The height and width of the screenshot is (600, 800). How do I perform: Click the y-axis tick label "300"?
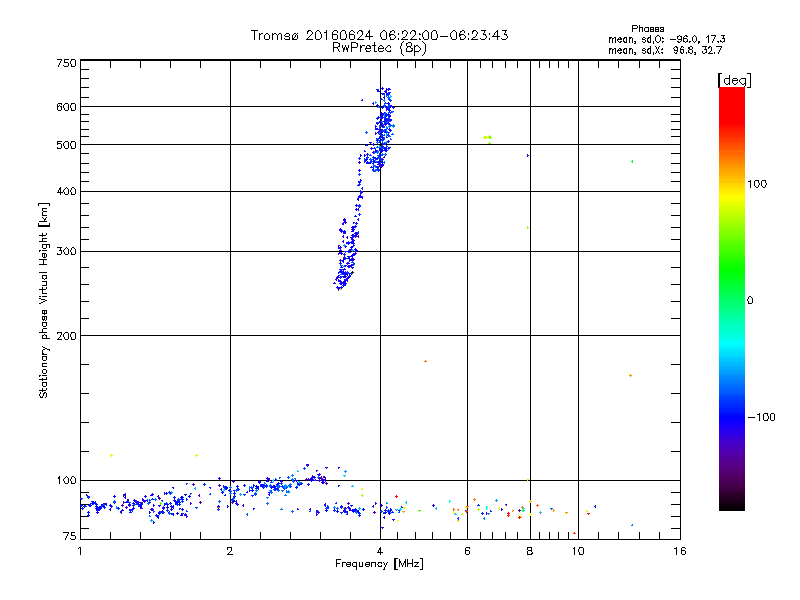66,252
